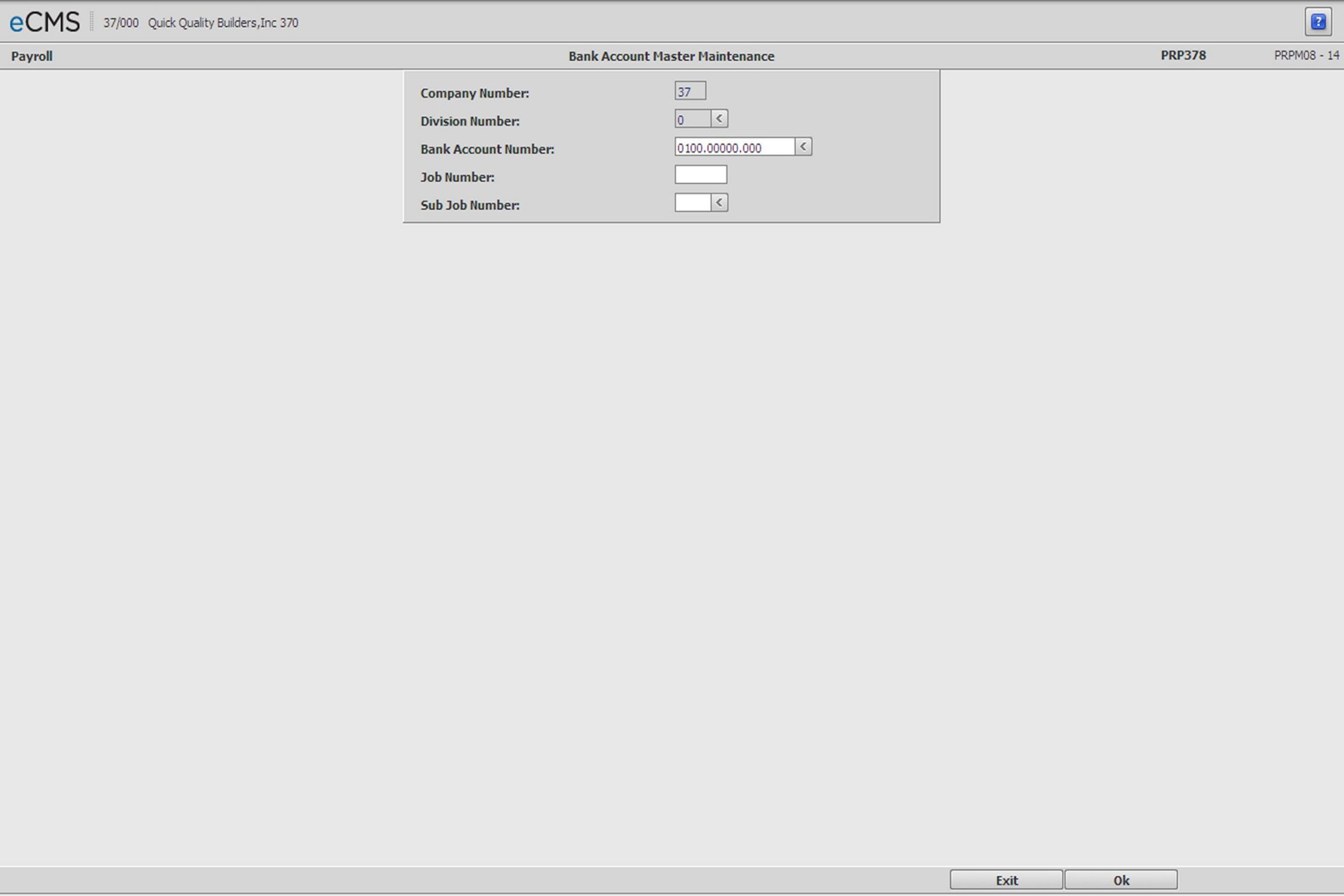
Task: Click Quick Quality Builders,Inc 370 text
Action: point(223,23)
